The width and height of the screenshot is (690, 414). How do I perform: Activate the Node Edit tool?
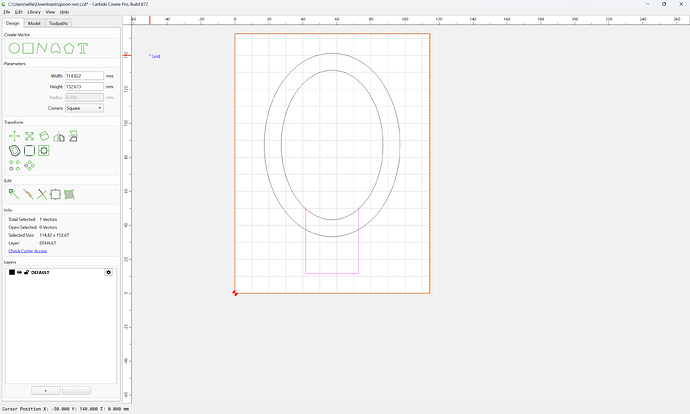(14, 194)
